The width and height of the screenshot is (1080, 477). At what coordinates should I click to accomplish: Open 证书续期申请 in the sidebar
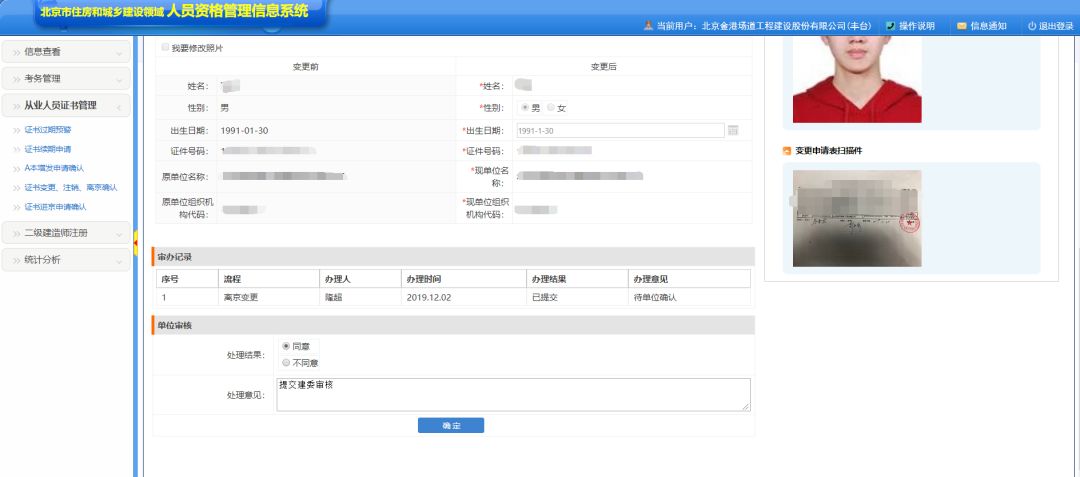coord(47,149)
